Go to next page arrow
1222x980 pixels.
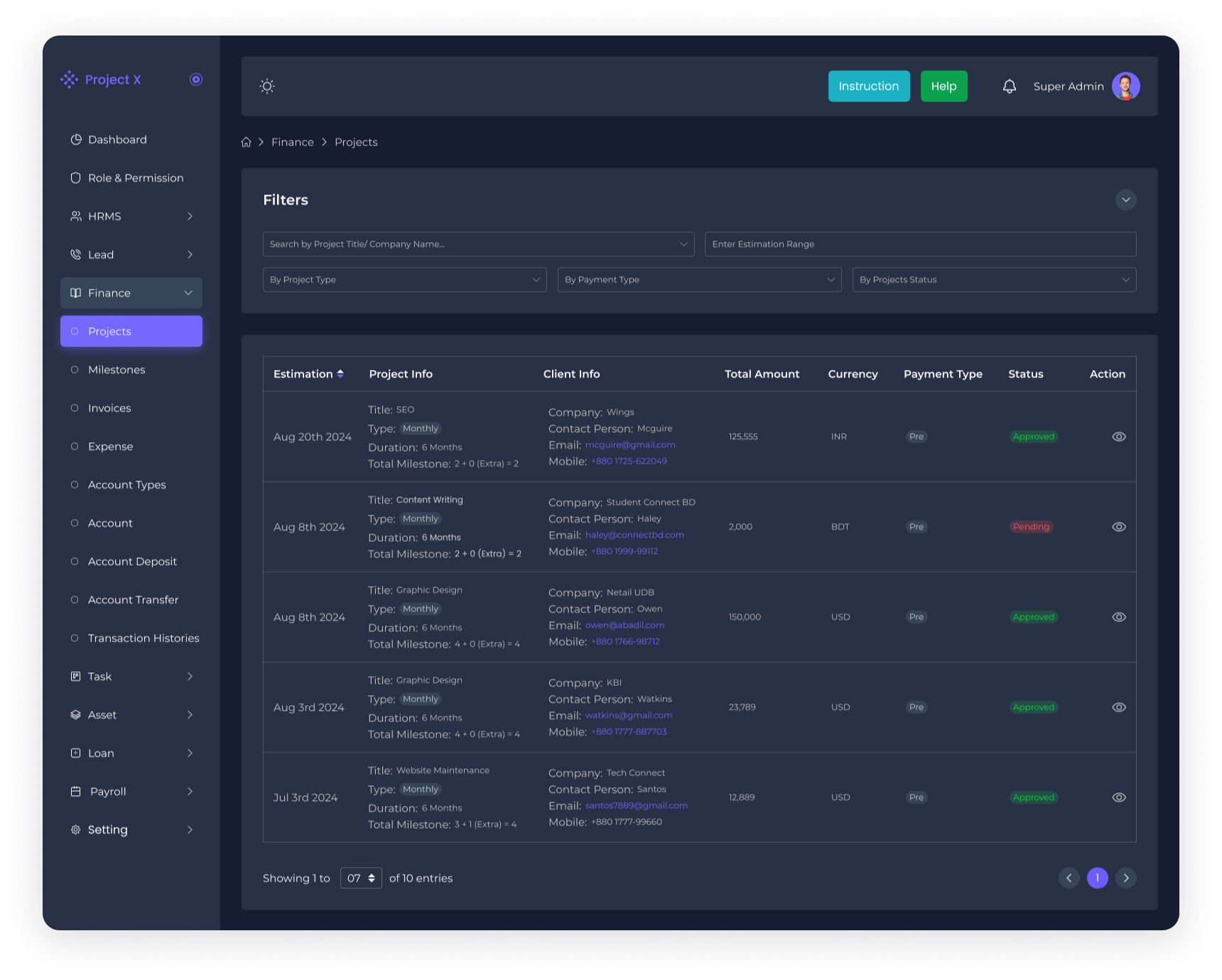pyautogui.click(x=1126, y=878)
